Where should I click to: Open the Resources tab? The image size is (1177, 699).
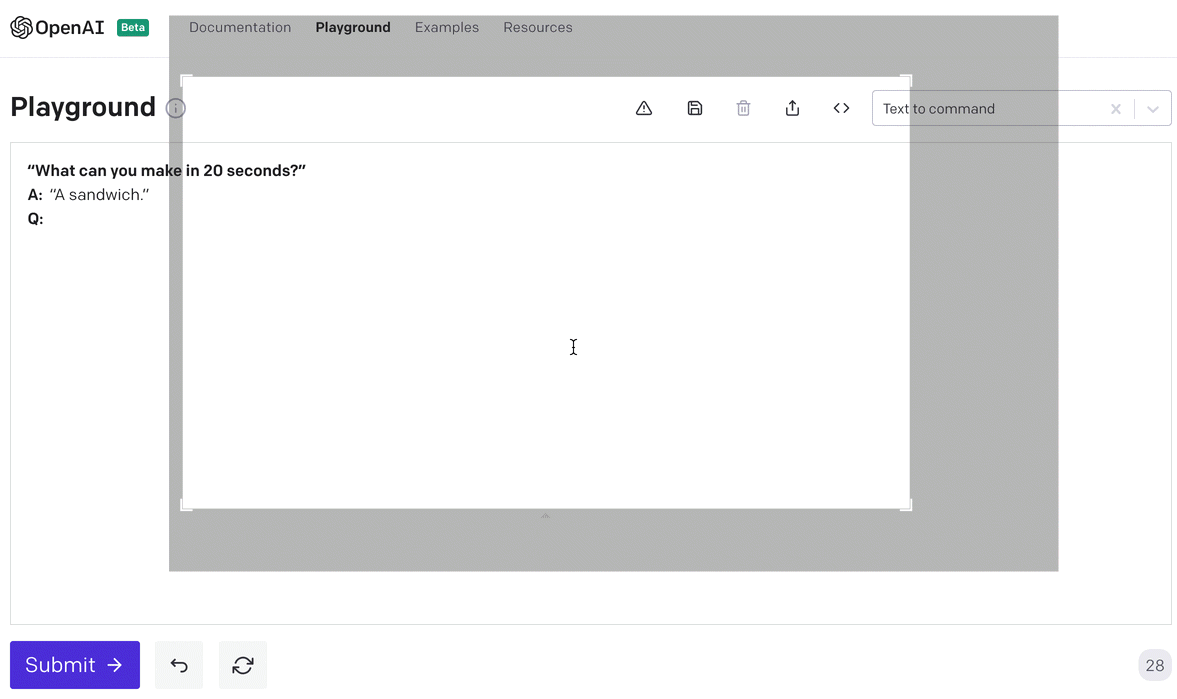click(x=537, y=28)
